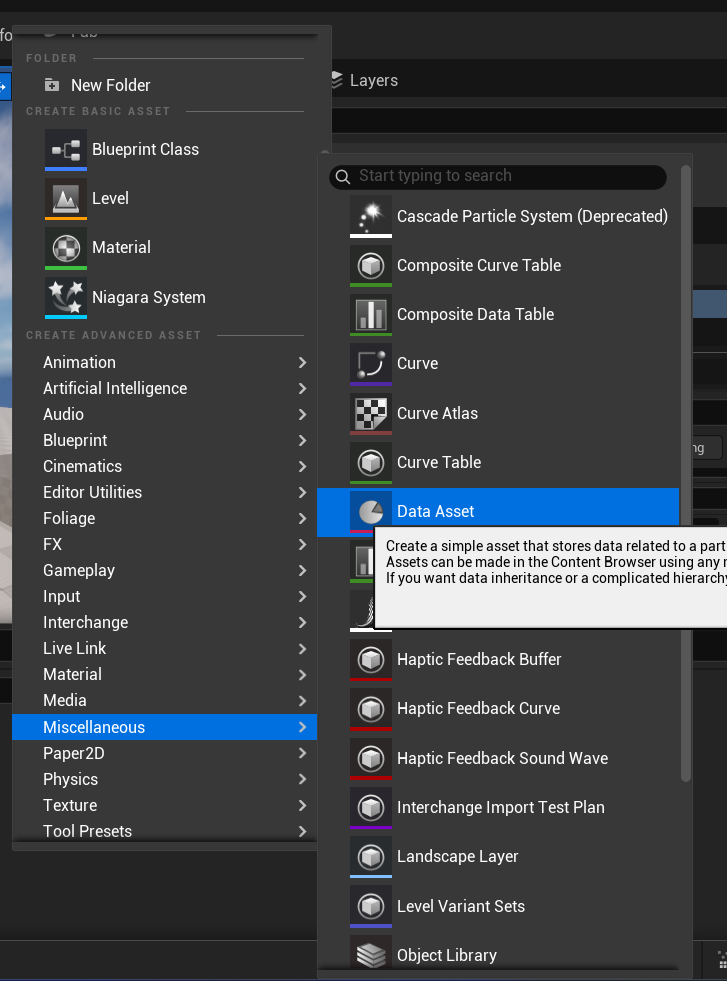This screenshot has height=981, width=727.
Task: Open the Texture category
Action: pos(165,805)
